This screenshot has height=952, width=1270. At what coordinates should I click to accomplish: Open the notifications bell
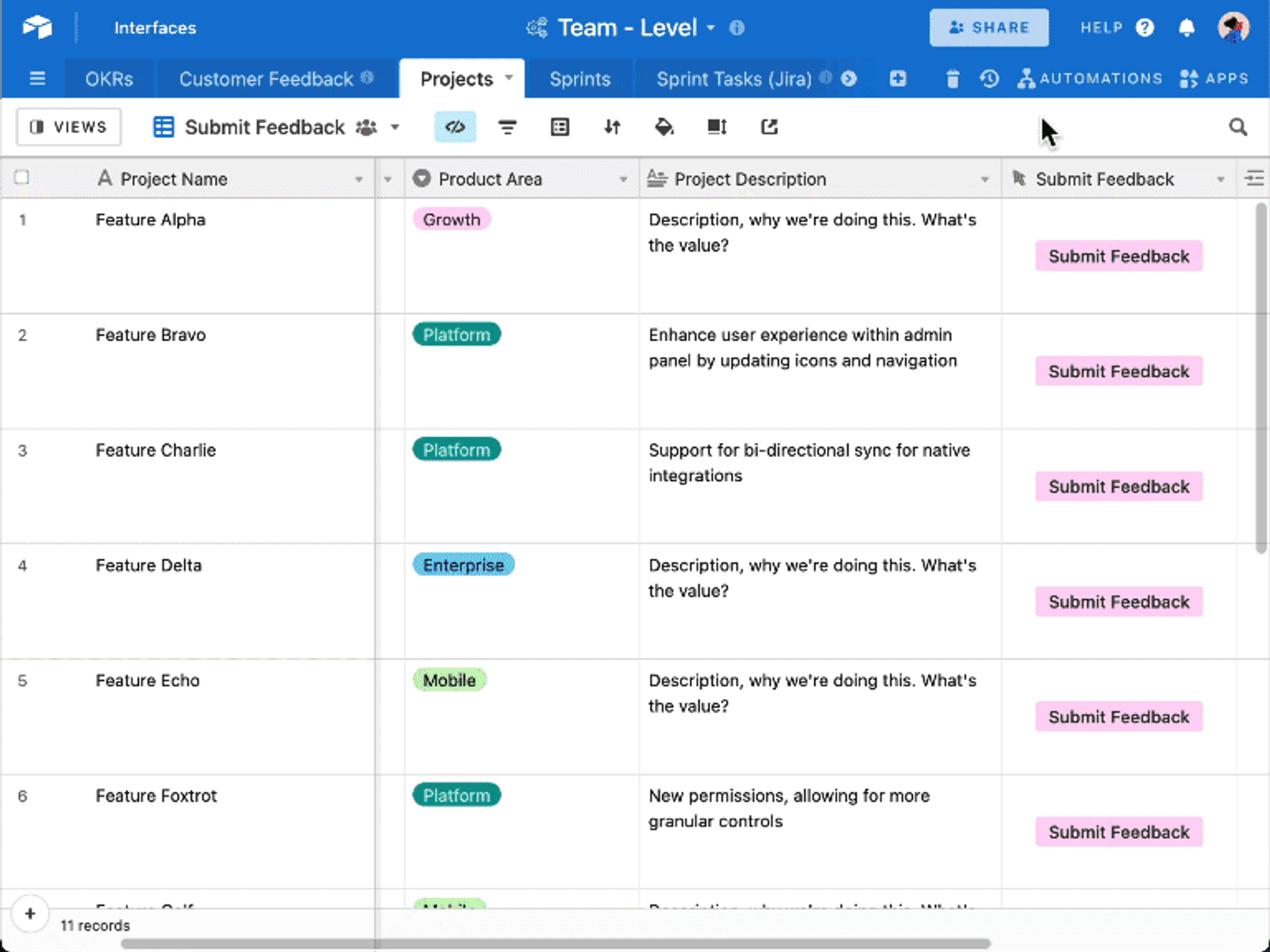(x=1187, y=28)
